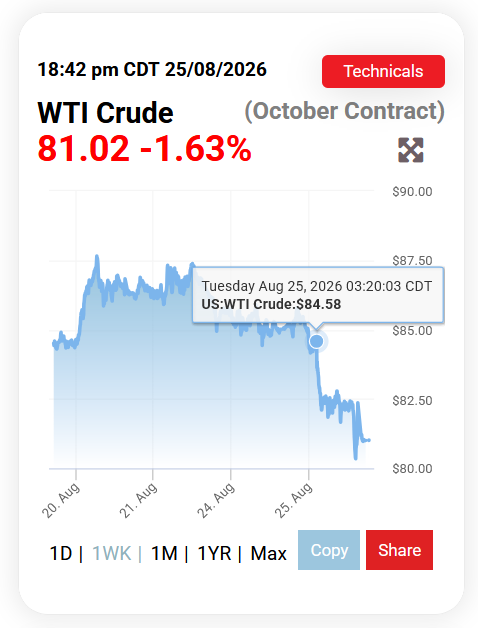The height and width of the screenshot is (628, 478).
Task: Click the October Contract label
Action: 345,111
